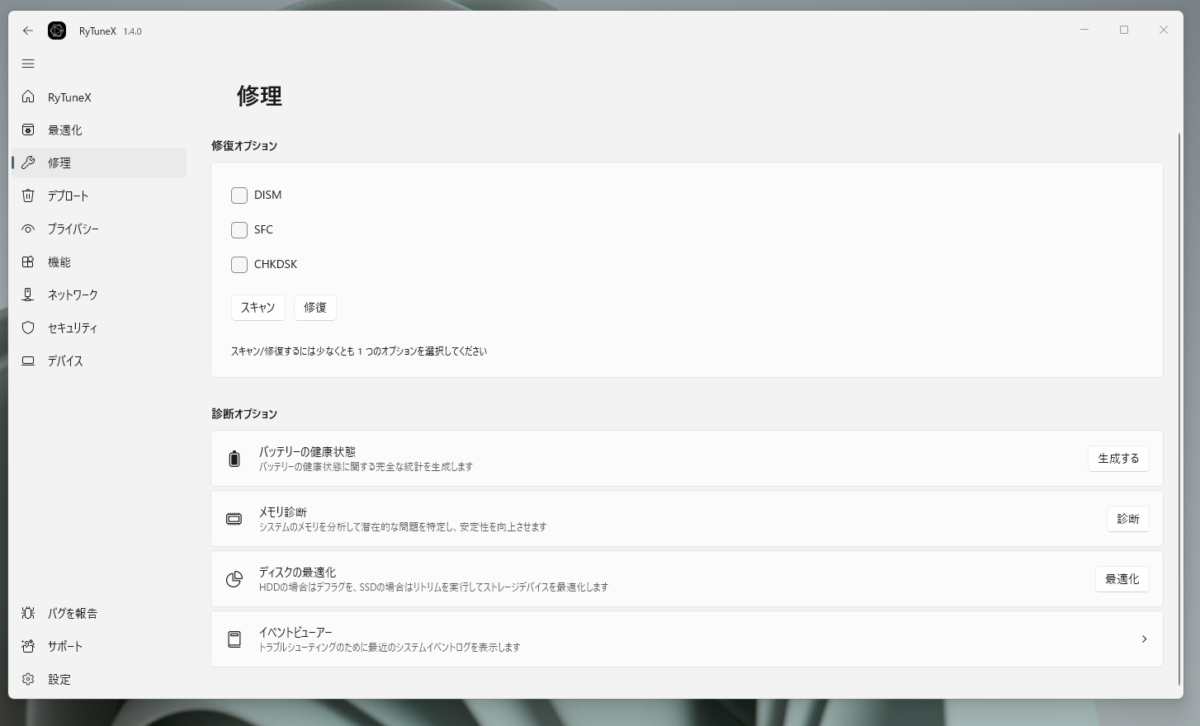1200x726 pixels.
Task: Click the スキャン button
Action: pos(258,308)
